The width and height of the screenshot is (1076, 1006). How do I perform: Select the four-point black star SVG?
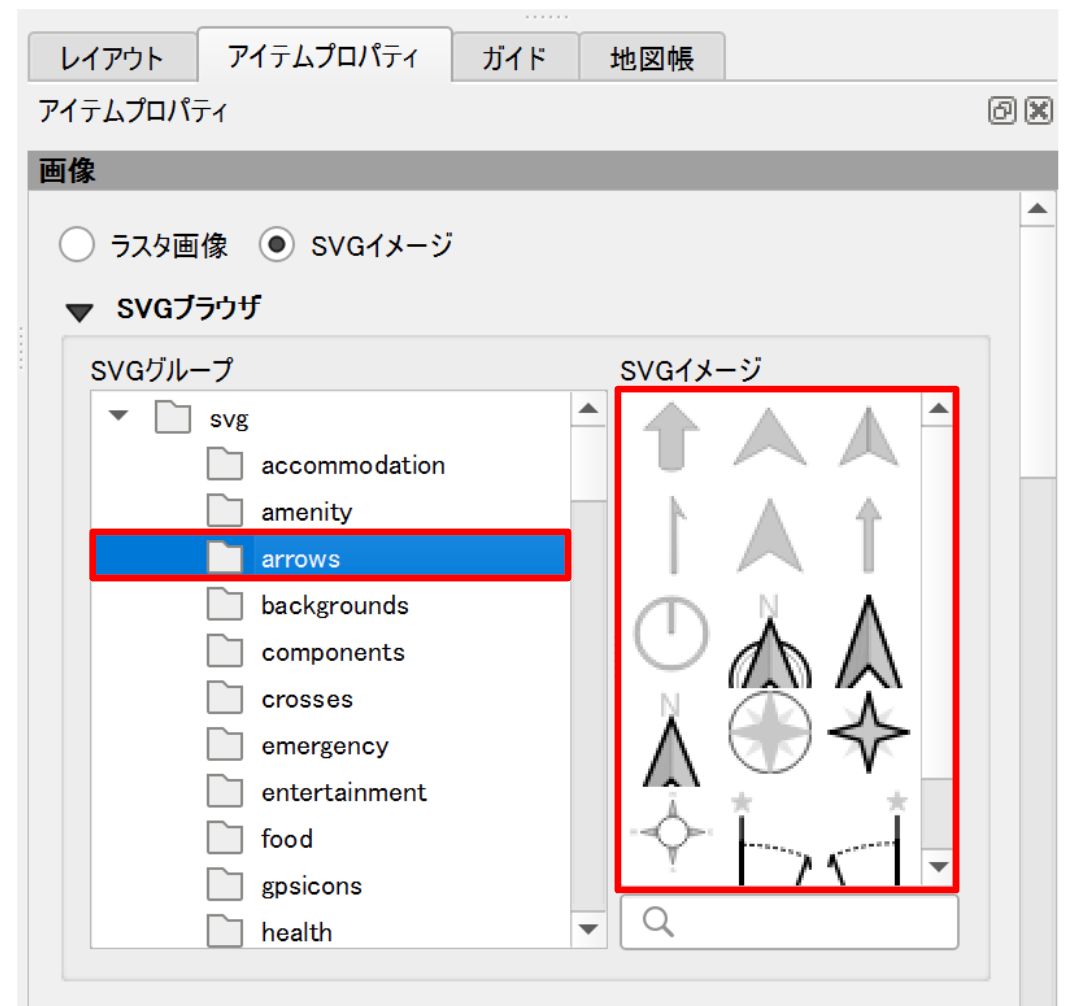pyautogui.click(x=868, y=732)
